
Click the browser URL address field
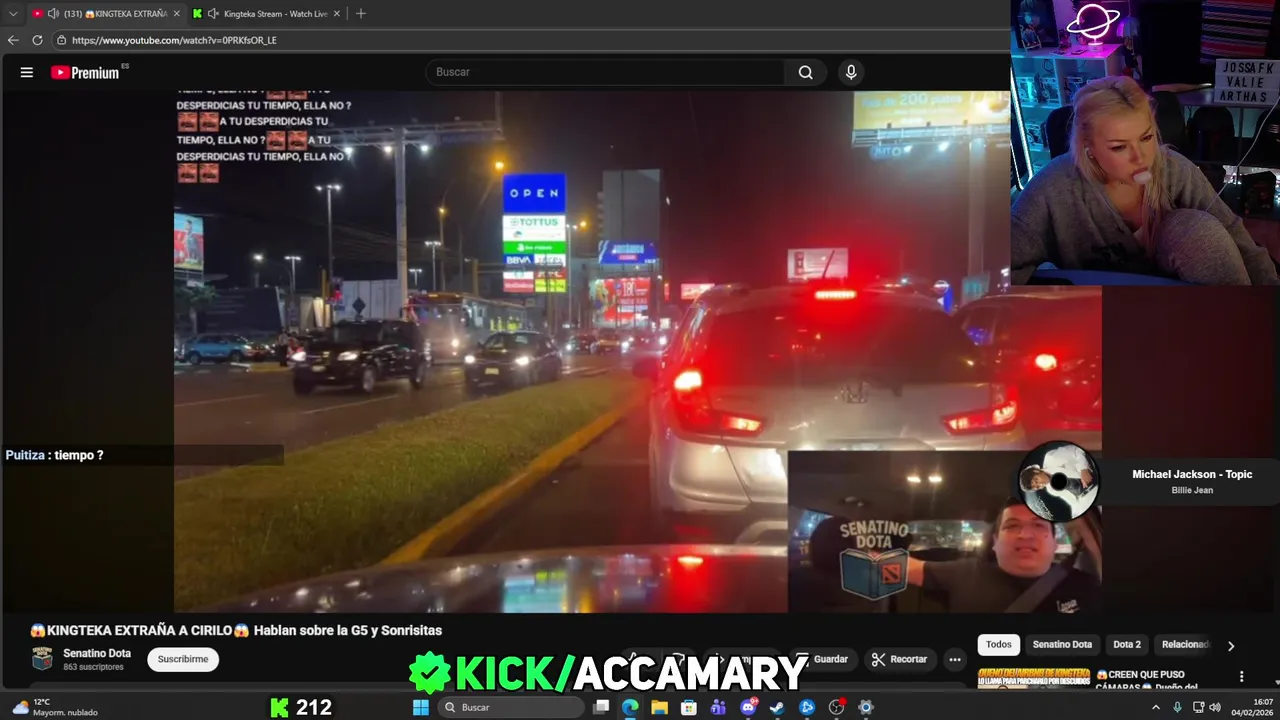(x=530, y=40)
